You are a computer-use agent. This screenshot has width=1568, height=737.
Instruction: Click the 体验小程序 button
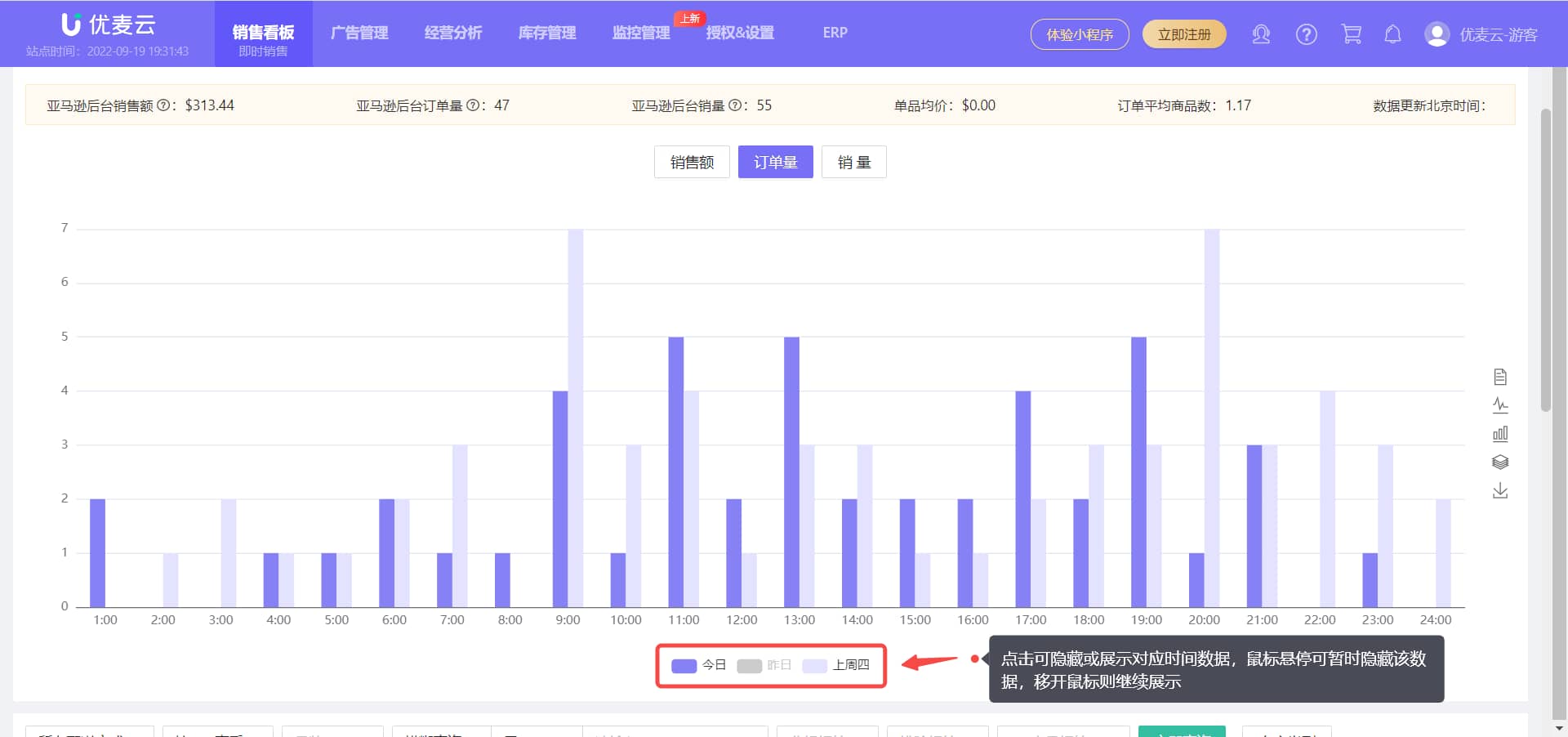point(1080,33)
